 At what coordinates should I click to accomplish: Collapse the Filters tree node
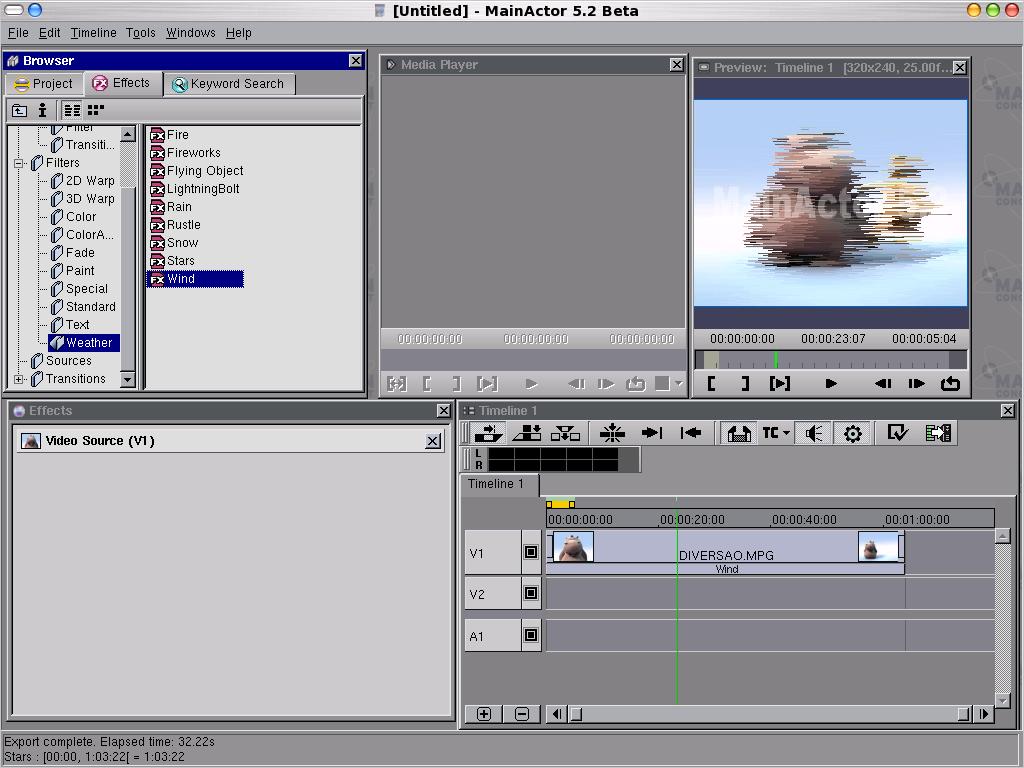(x=19, y=163)
